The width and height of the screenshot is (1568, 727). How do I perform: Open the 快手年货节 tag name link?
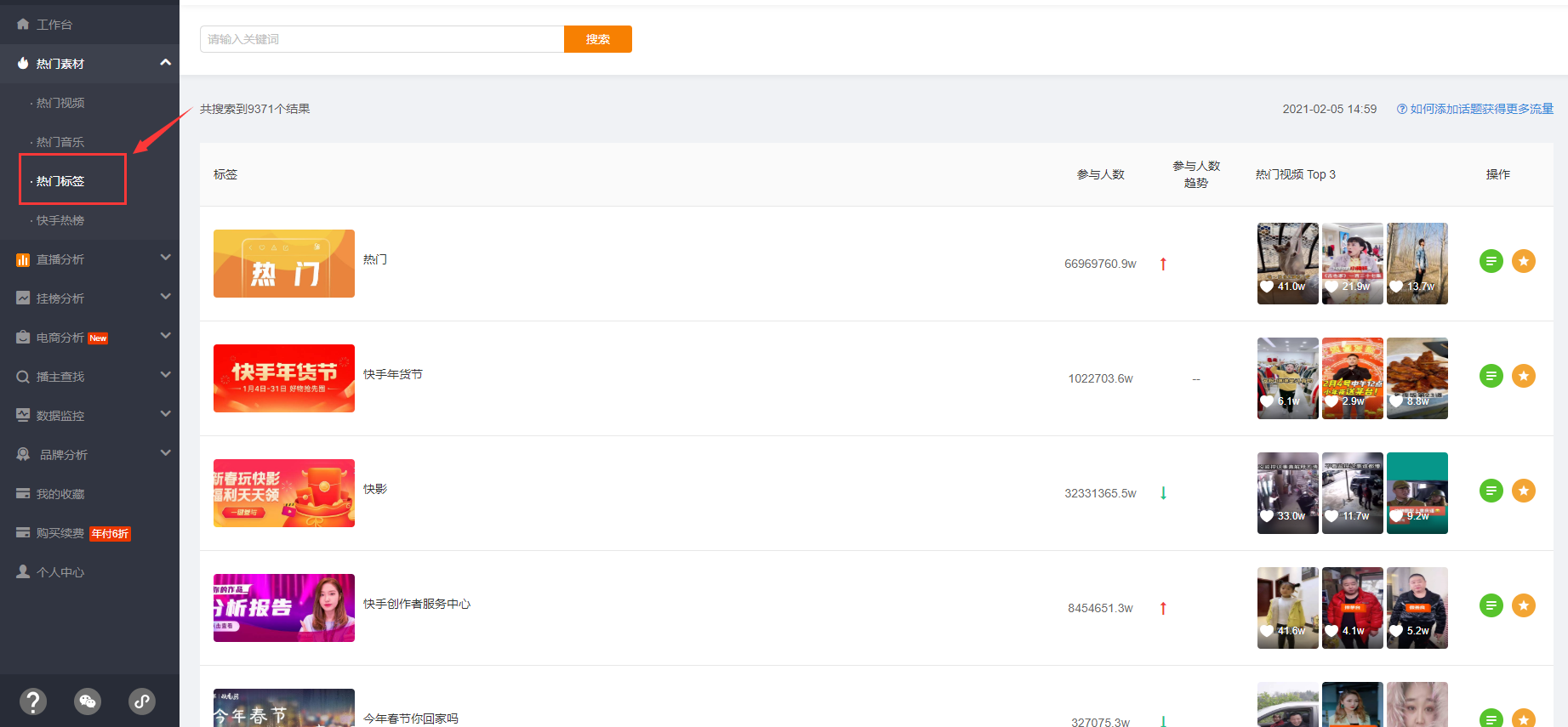[x=393, y=374]
